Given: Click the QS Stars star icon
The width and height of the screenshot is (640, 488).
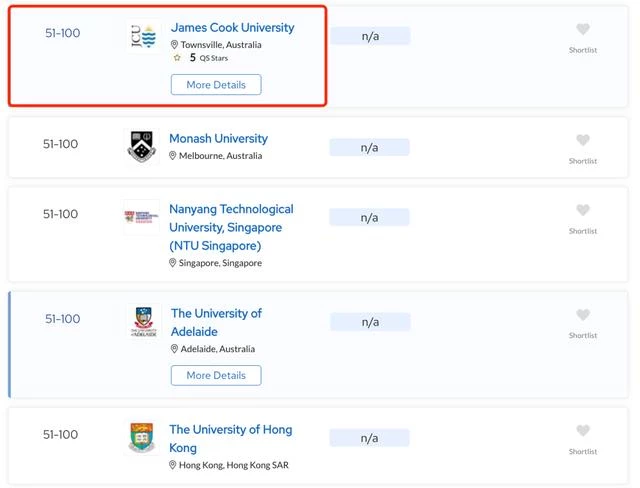Looking at the screenshot, I should 177,58.
